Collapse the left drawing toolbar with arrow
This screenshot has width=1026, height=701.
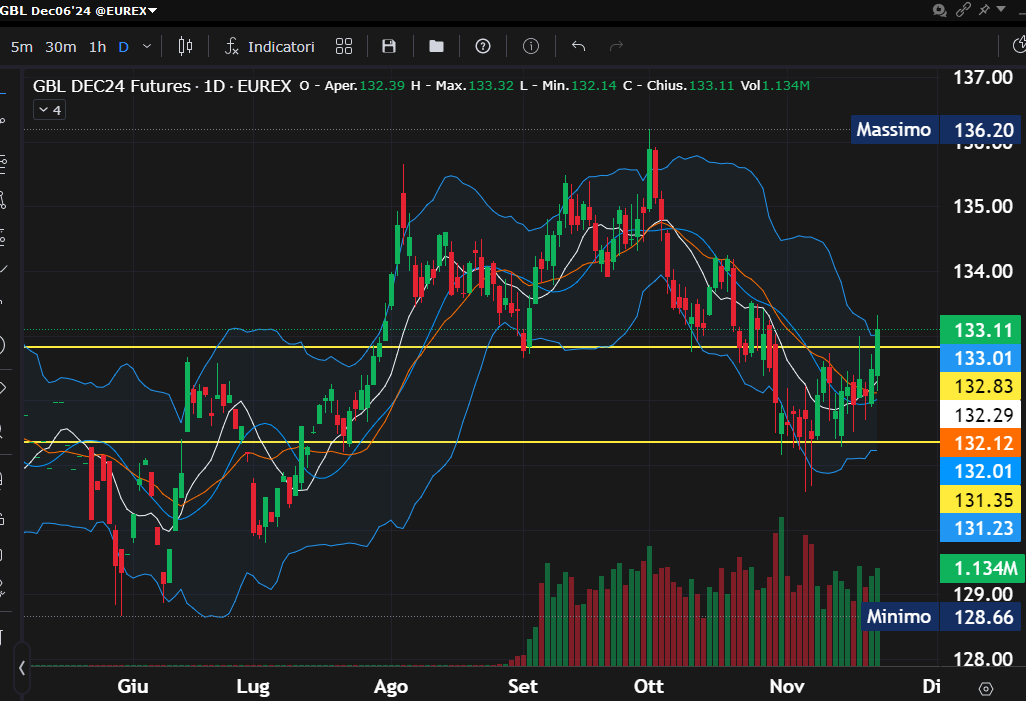pyautogui.click(x=22, y=666)
